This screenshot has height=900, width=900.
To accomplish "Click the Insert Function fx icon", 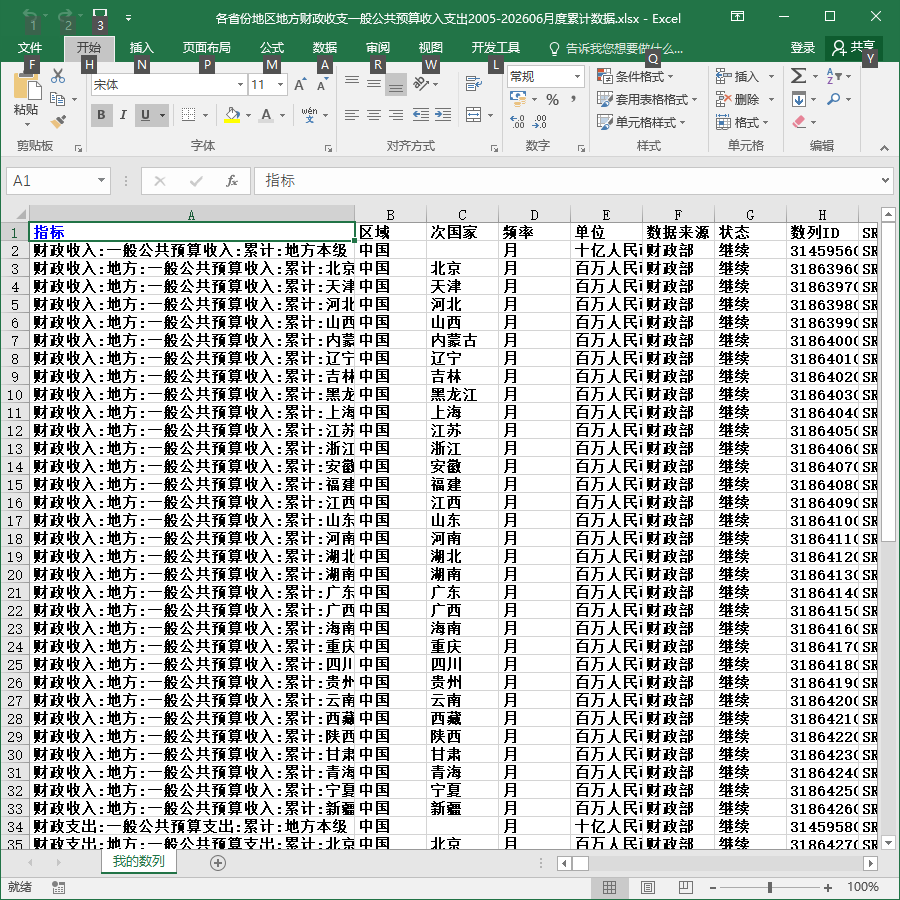I will pyautogui.click(x=231, y=181).
